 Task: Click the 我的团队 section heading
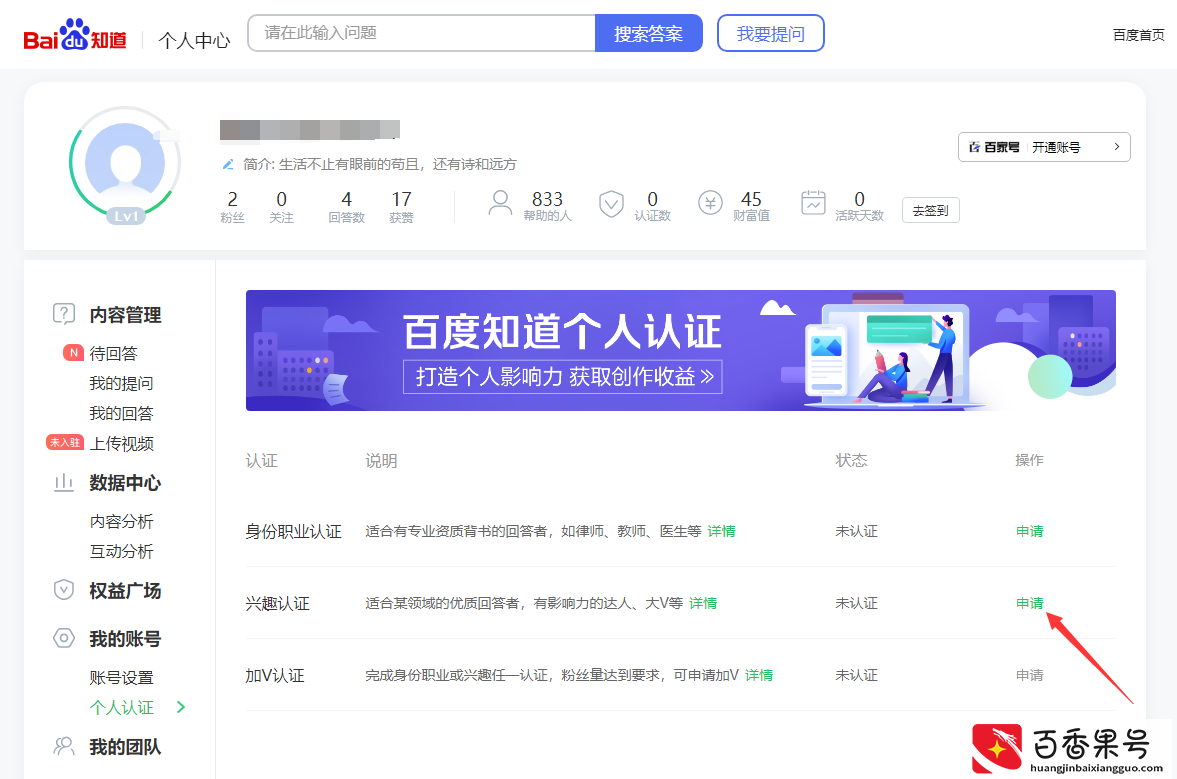coord(125,747)
